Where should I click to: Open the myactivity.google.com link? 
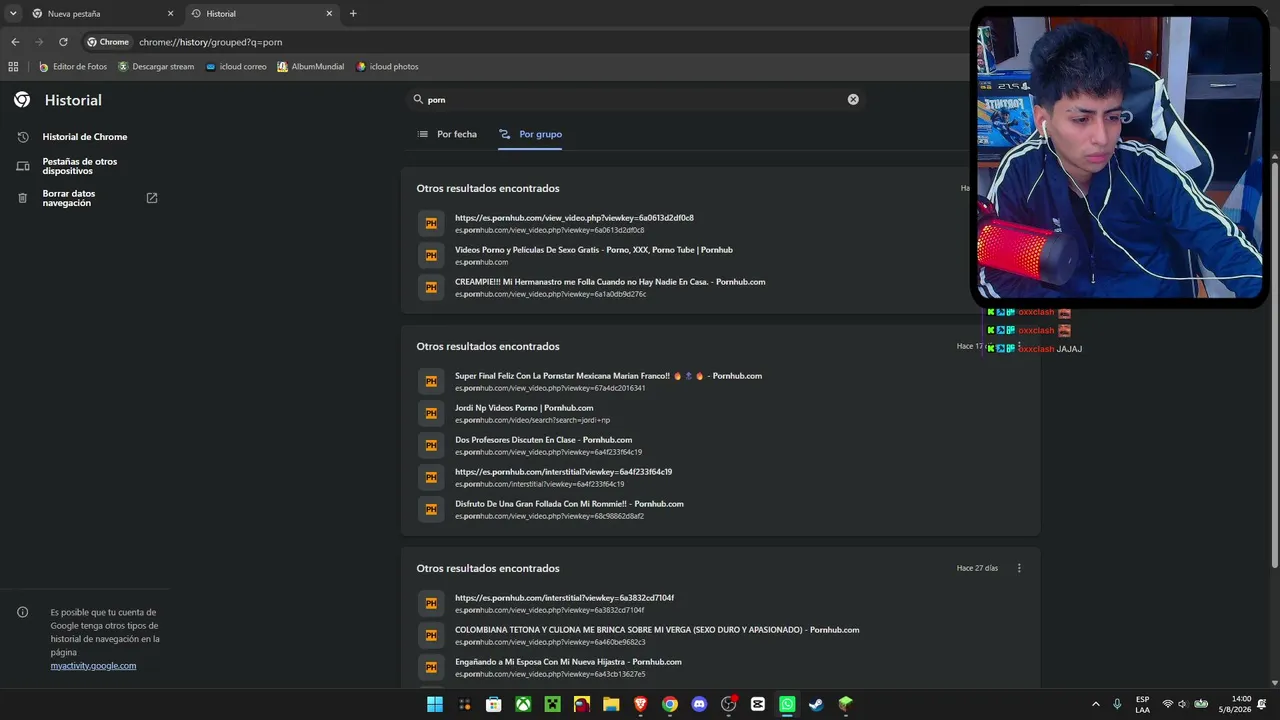tap(93, 666)
